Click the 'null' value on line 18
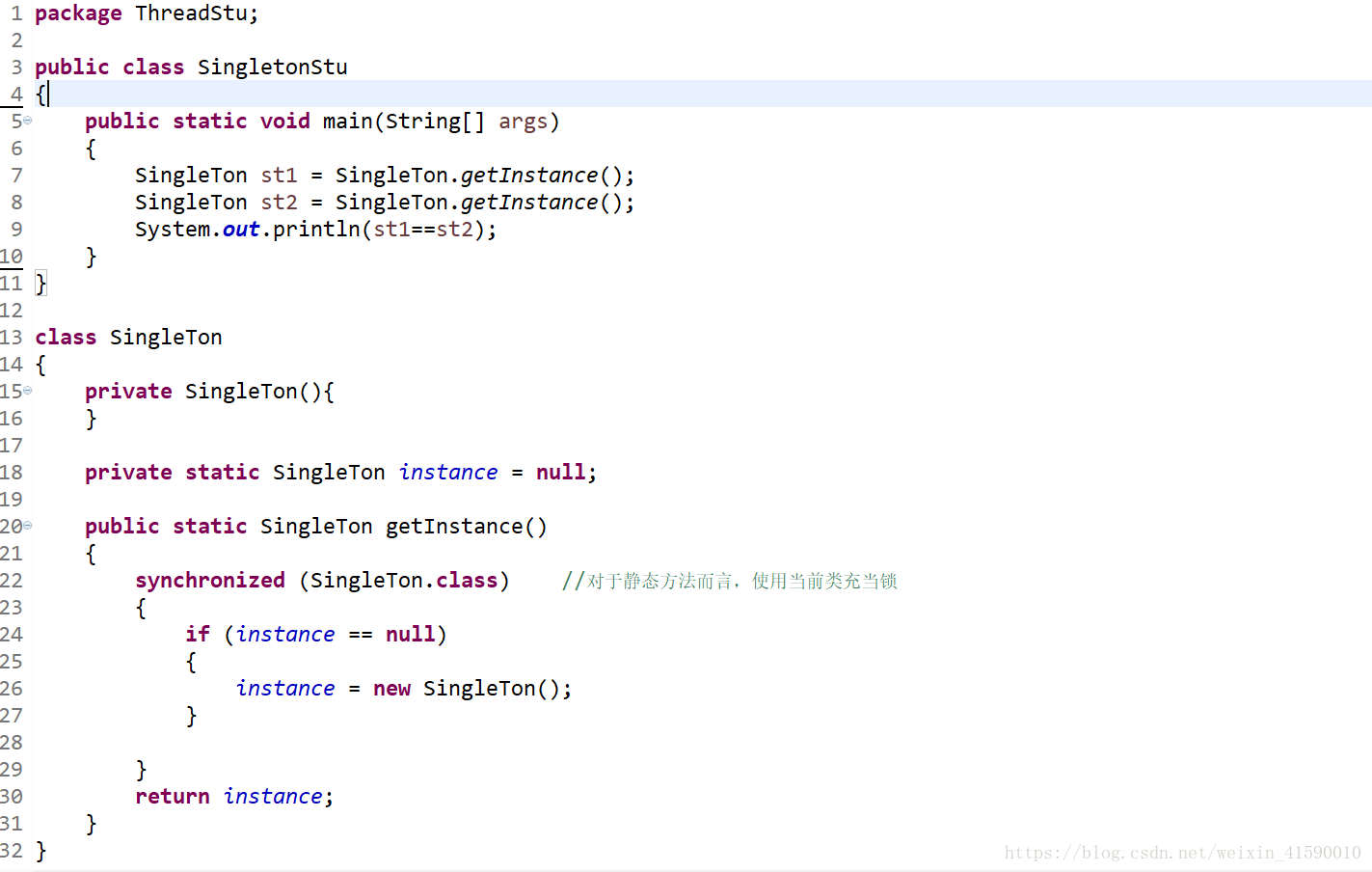Image resolution: width=1372 pixels, height=872 pixels. click(561, 473)
